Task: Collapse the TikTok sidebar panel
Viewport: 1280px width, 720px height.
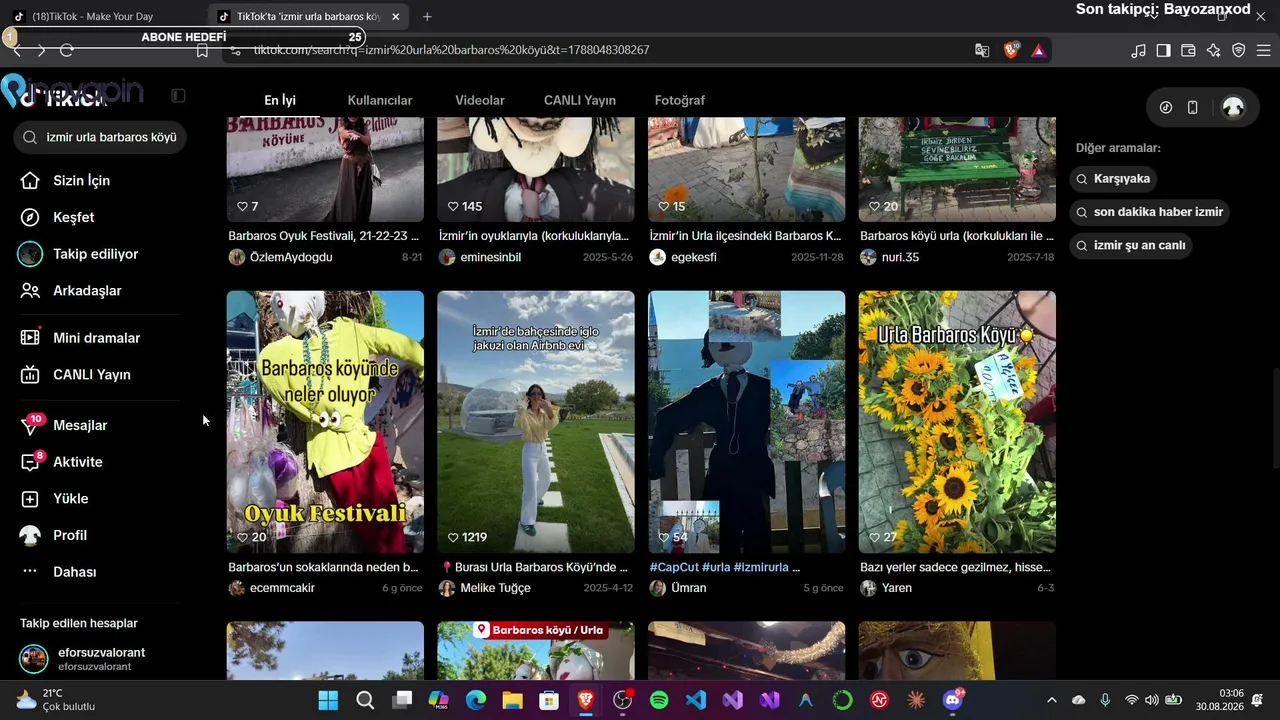Action: point(178,96)
